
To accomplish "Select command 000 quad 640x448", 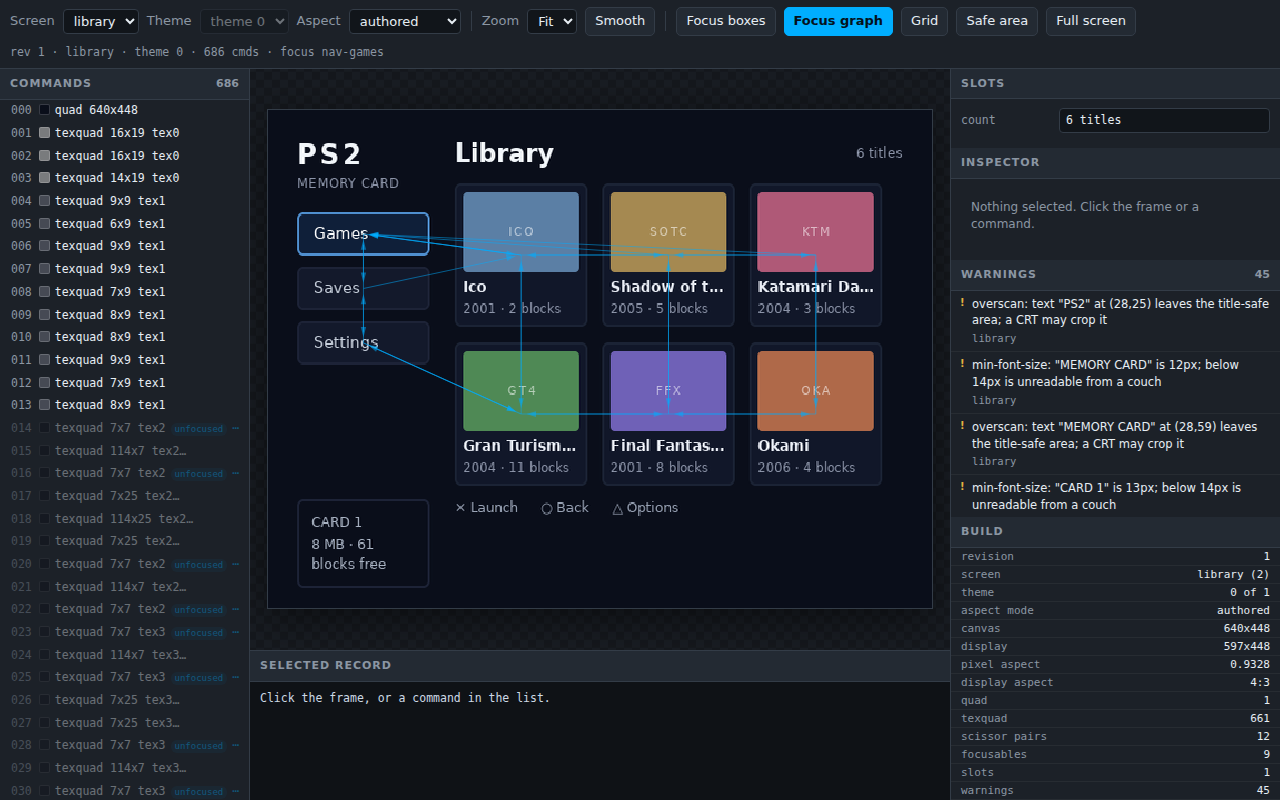I will click(125, 110).
